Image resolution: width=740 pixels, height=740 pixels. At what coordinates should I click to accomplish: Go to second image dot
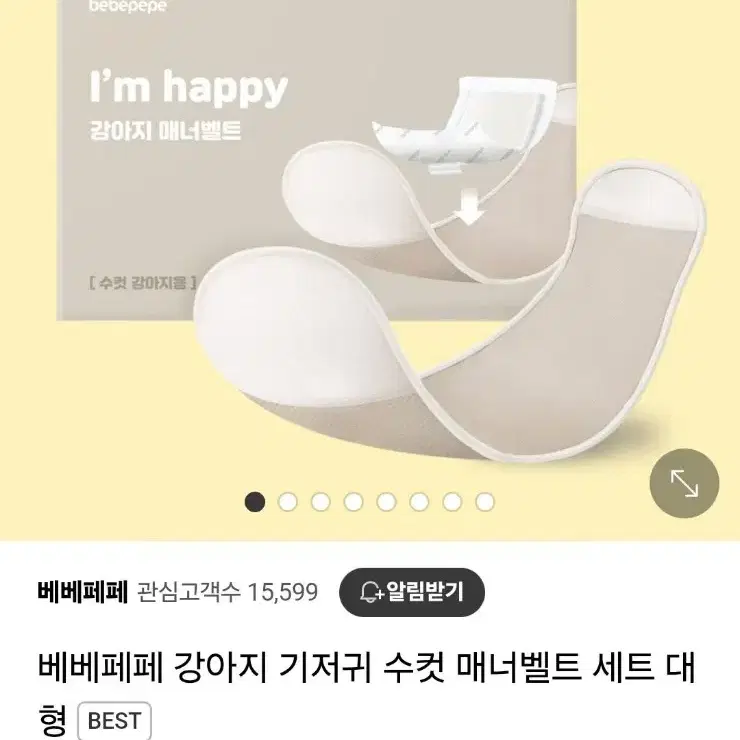288,502
